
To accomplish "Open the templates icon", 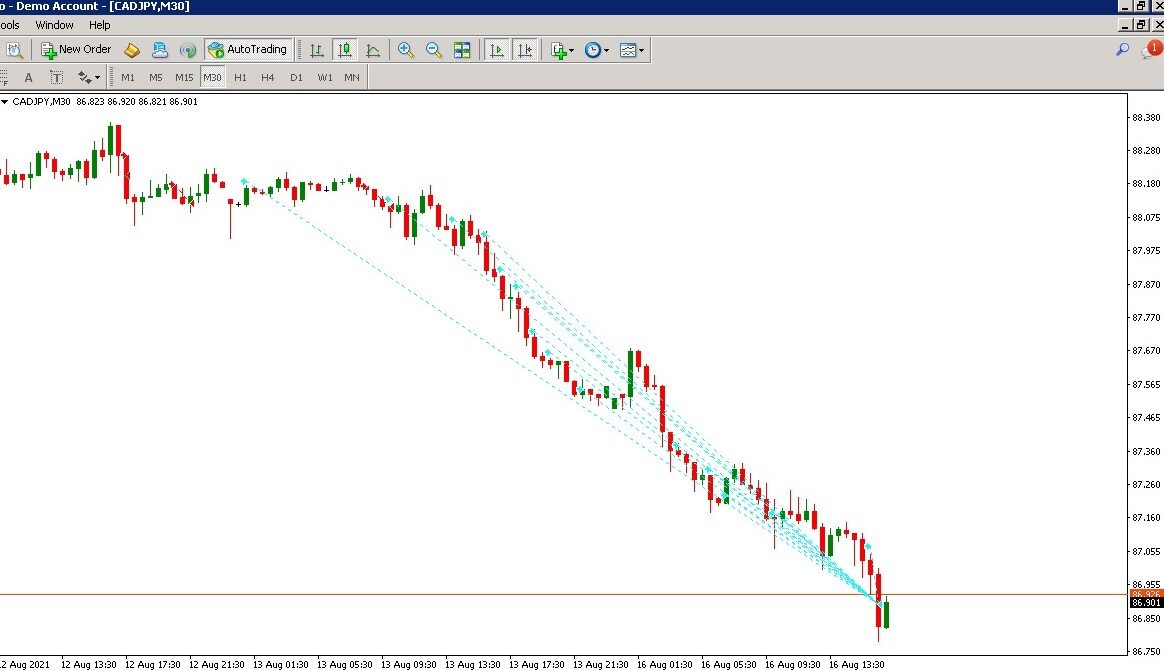I will coord(628,50).
